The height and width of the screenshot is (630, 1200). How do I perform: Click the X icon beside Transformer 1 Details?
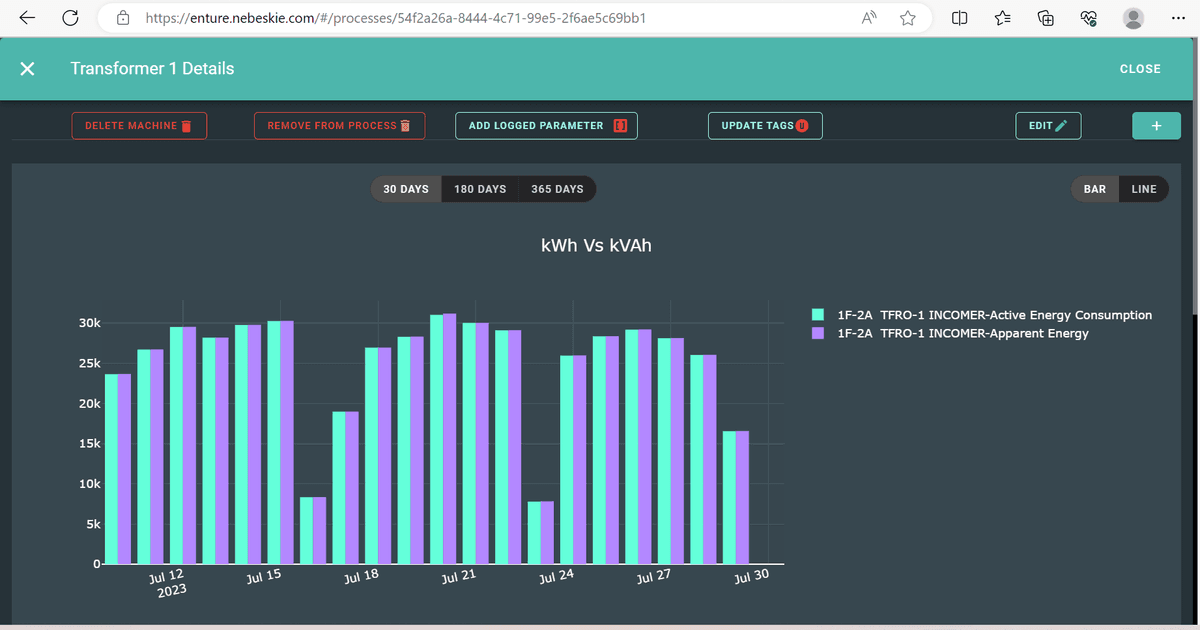27,69
